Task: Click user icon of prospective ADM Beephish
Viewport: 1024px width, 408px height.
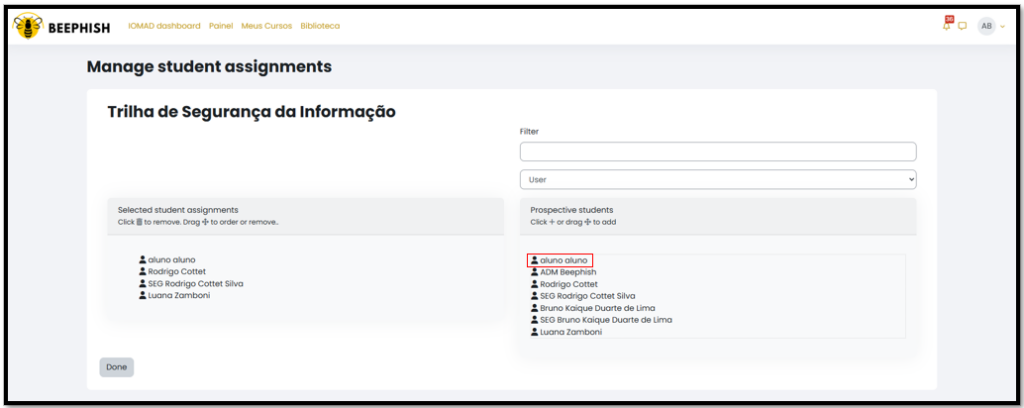Action: [x=534, y=272]
